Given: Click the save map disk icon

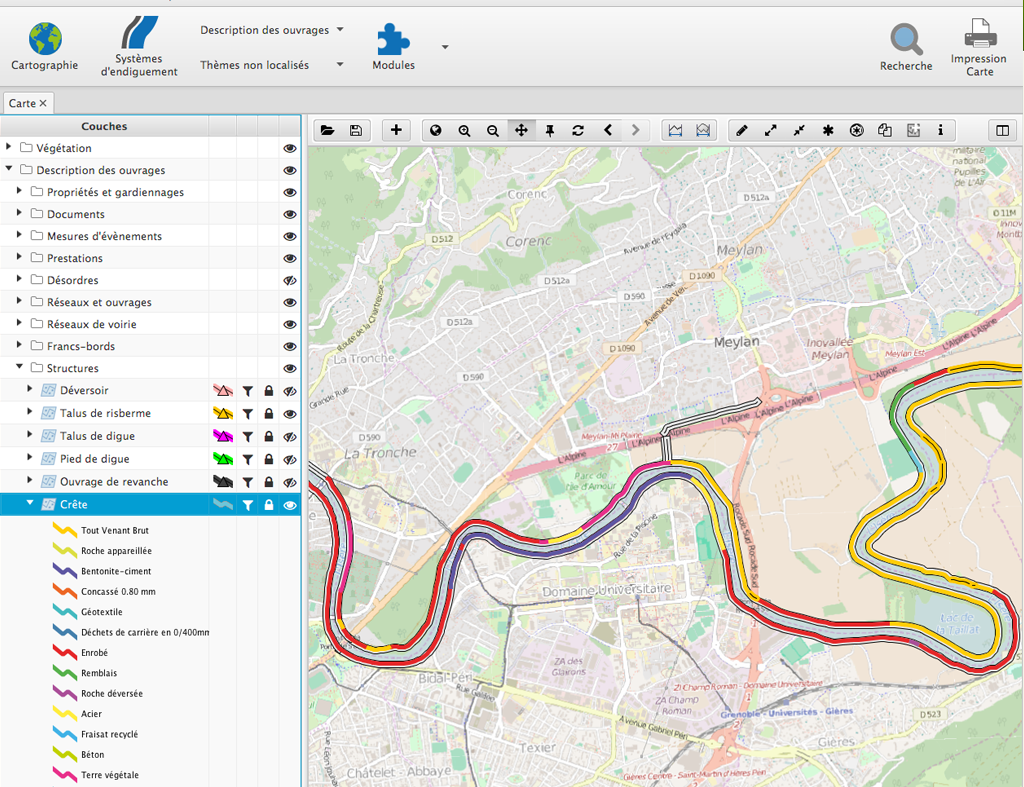Looking at the screenshot, I should 355,130.
